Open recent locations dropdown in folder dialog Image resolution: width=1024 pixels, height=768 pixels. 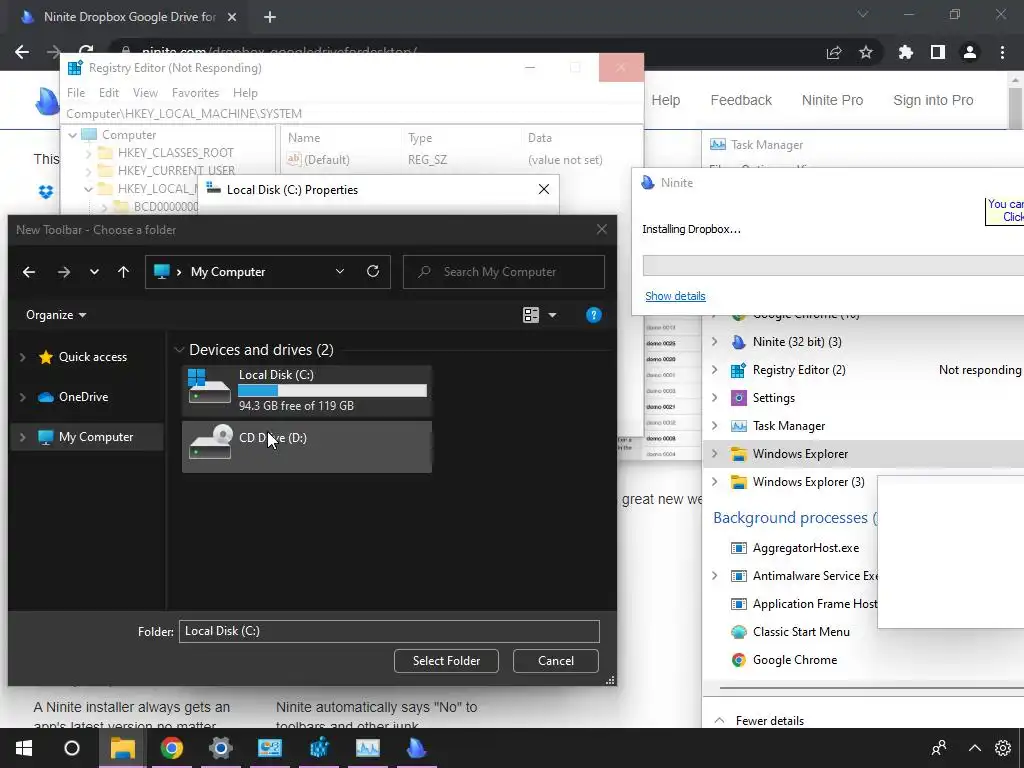[94, 272]
